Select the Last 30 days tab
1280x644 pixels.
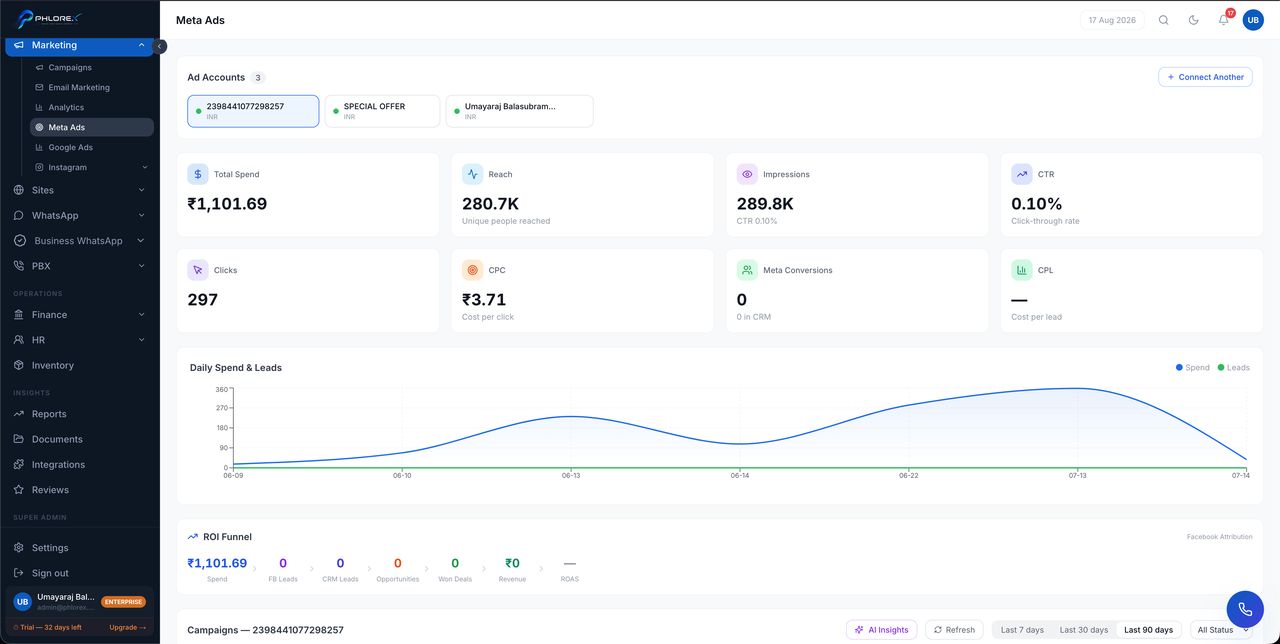click(1084, 630)
